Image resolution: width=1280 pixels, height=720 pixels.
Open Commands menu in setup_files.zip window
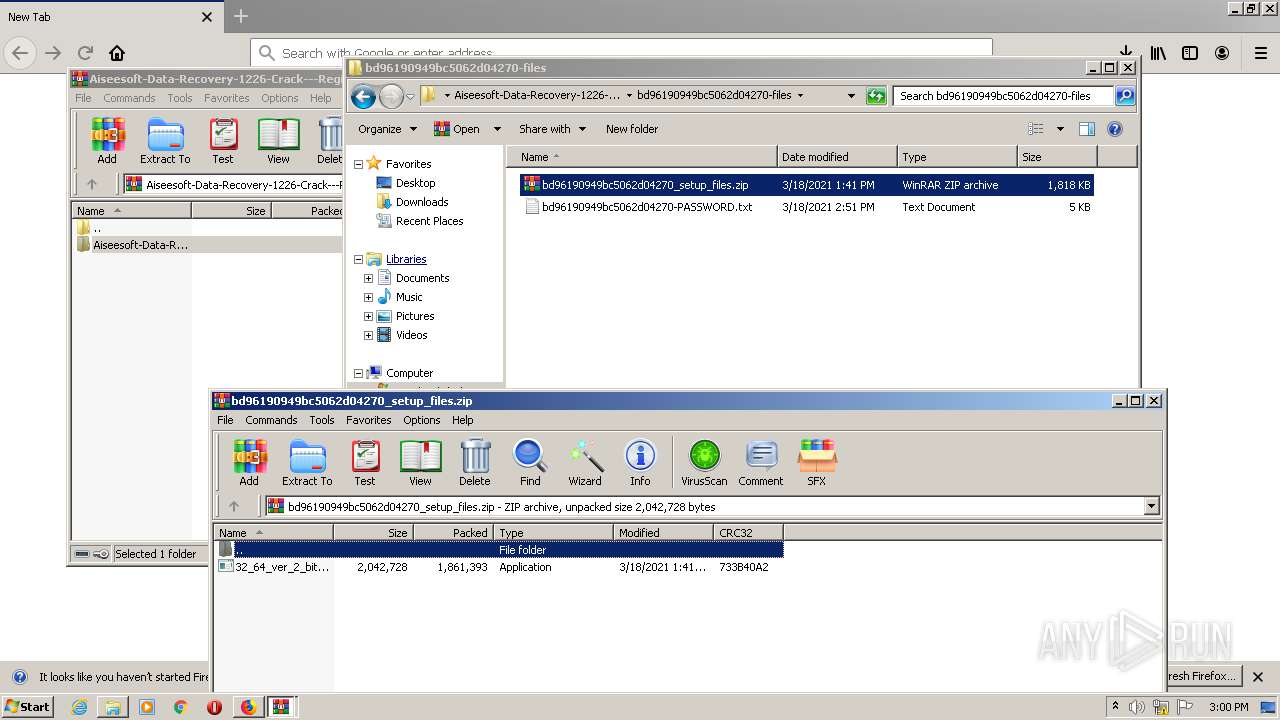pos(271,420)
